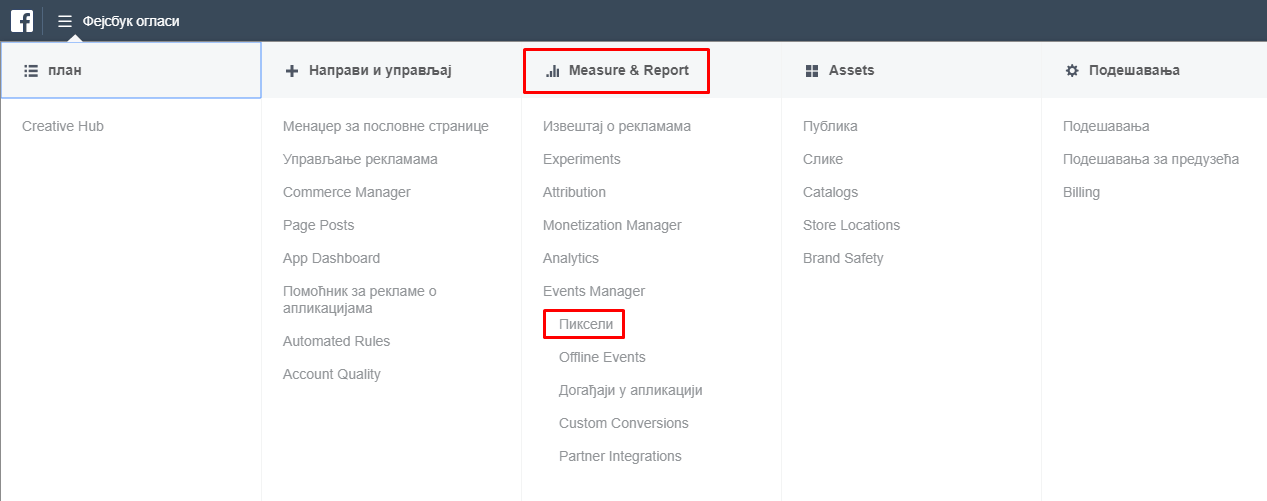Click the gear icon beside Подешавања header
Image resolution: width=1267 pixels, height=501 pixels.
(1072, 71)
